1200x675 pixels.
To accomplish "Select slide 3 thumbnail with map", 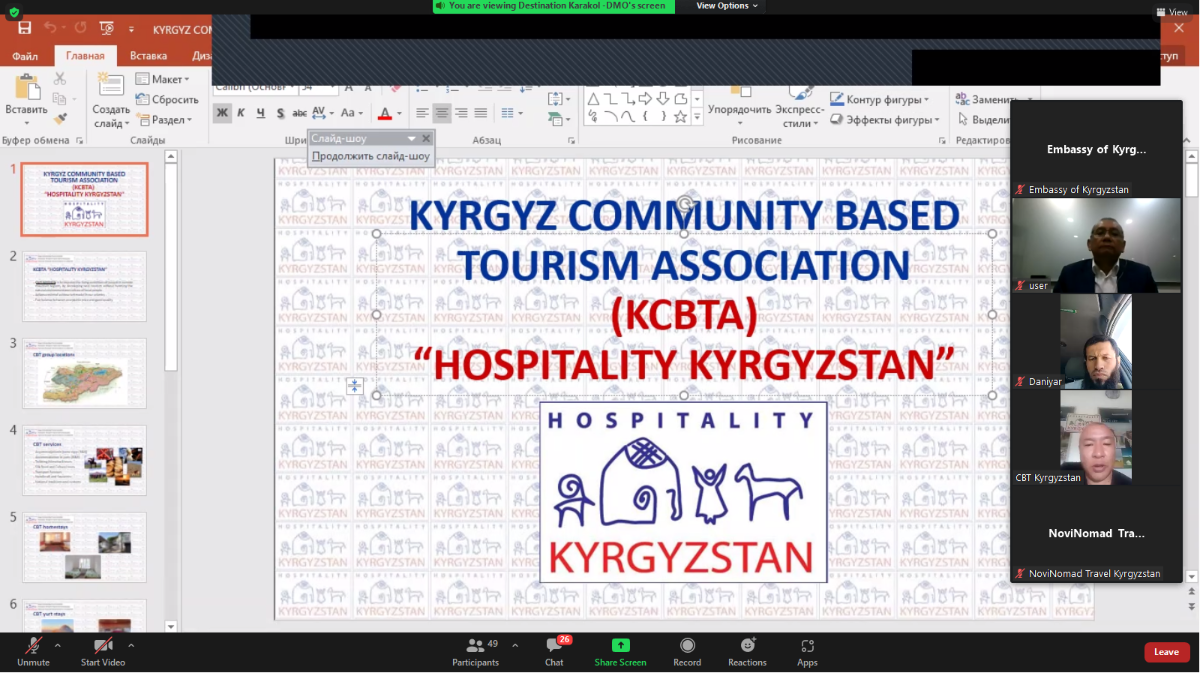I will (84, 373).
